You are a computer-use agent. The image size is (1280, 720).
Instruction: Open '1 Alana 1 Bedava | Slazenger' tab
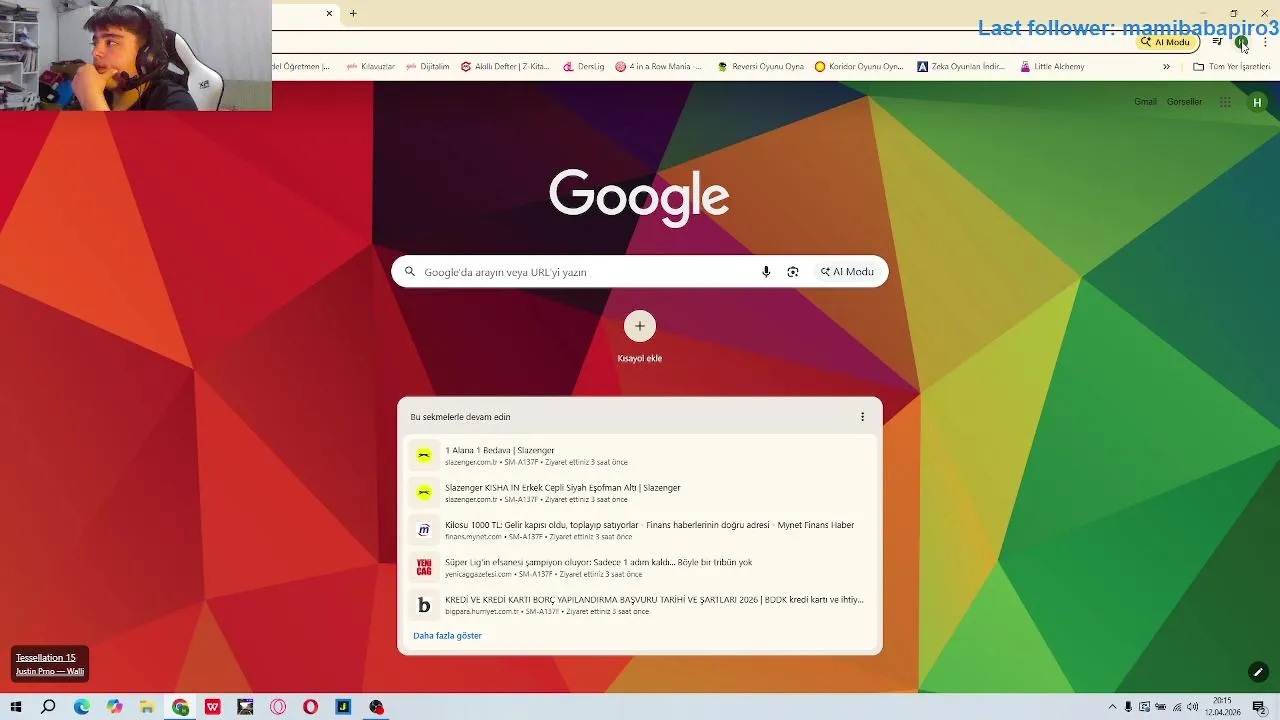[640, 456]
